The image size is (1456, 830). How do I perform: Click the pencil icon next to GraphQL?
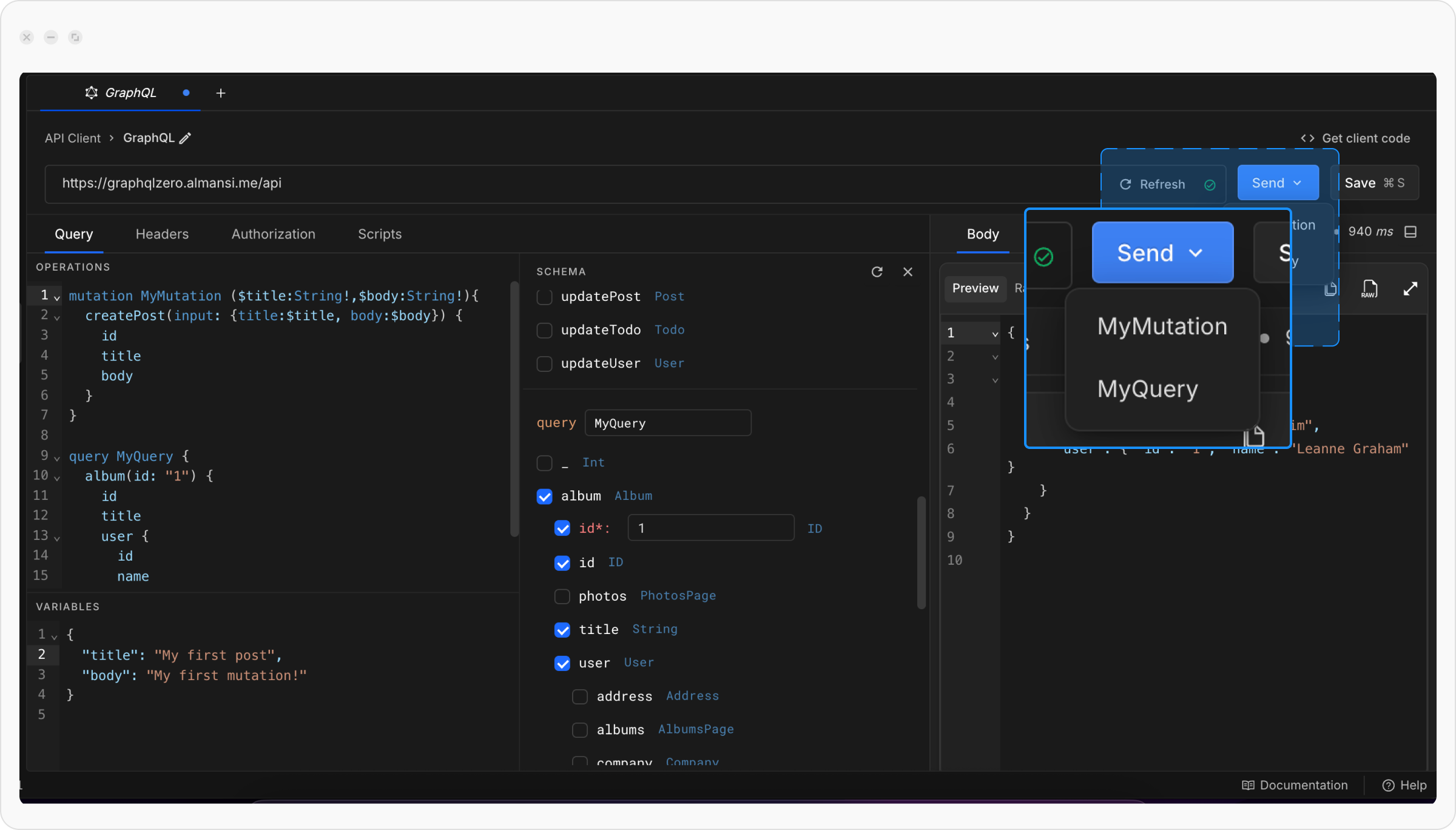click(x=185, y=138)
